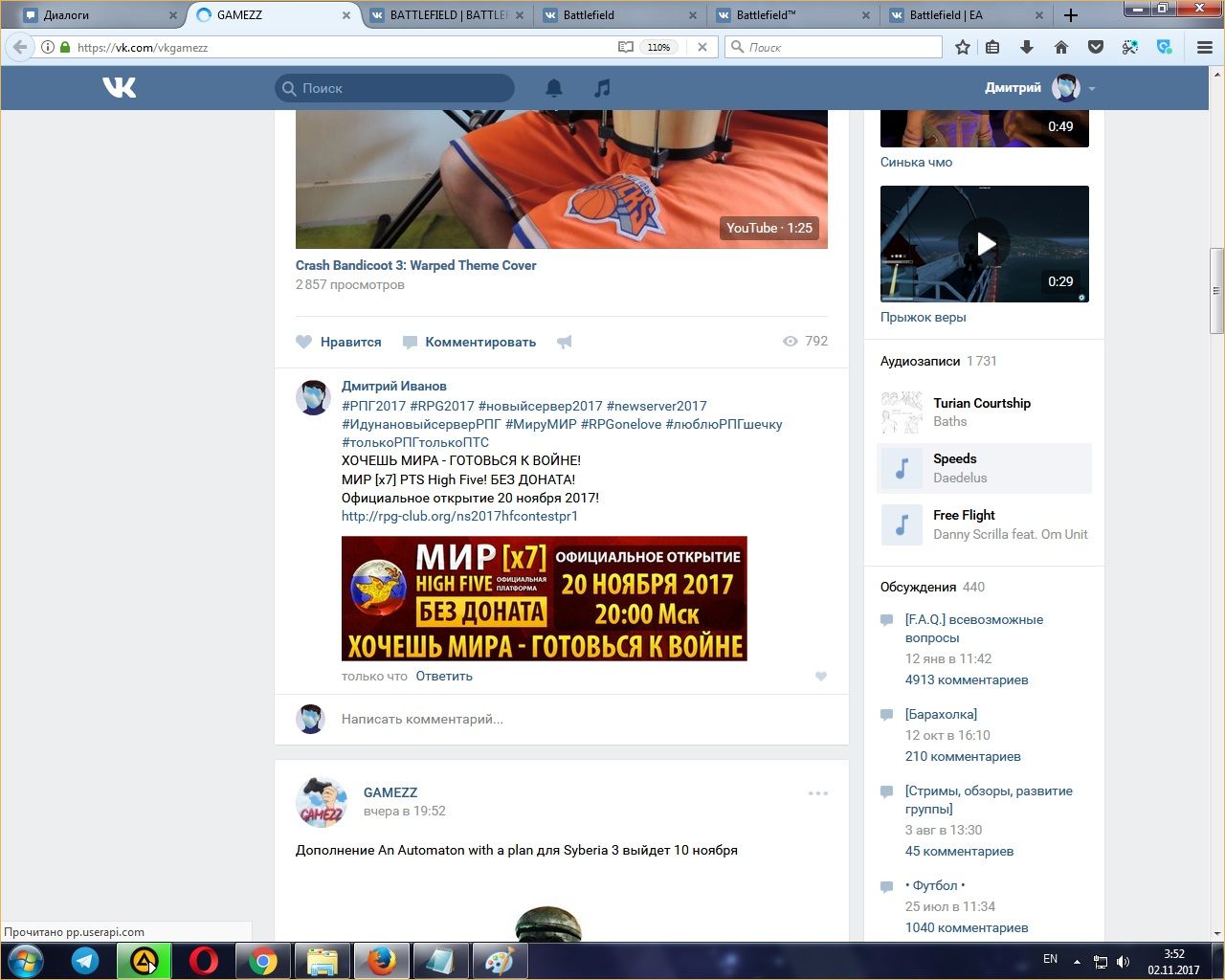Screen dimensions: 1225x980
Task: Switch to the Диалоги tab
Action: (x=100, y=15)
